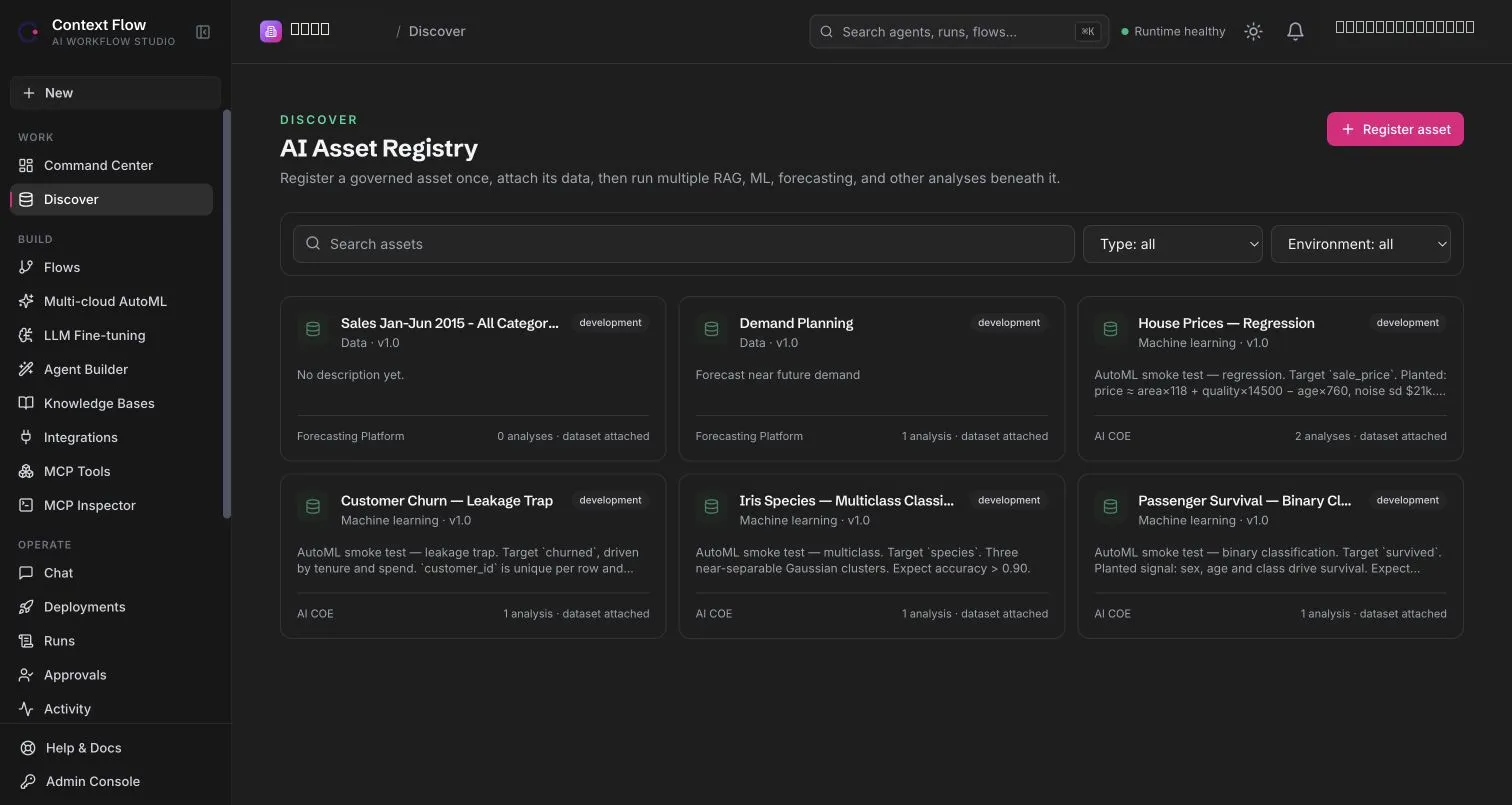
Task: Click the Approvals user-check icon
Action: click(26, 675)
